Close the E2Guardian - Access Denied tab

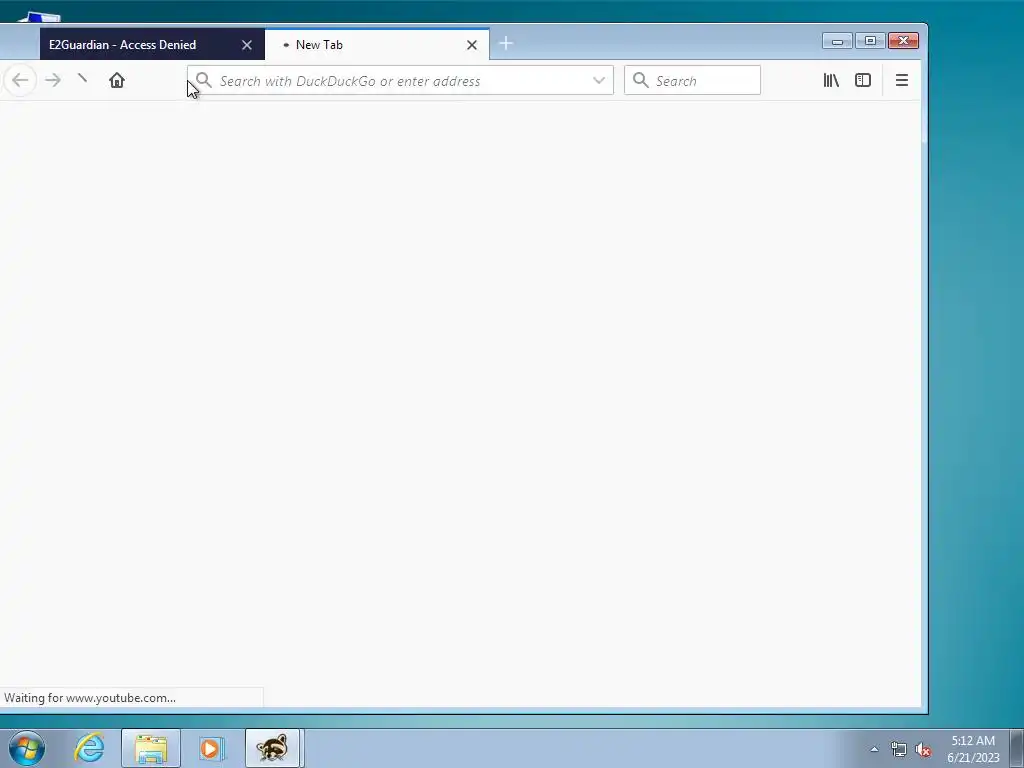click(x=247, y=45)
